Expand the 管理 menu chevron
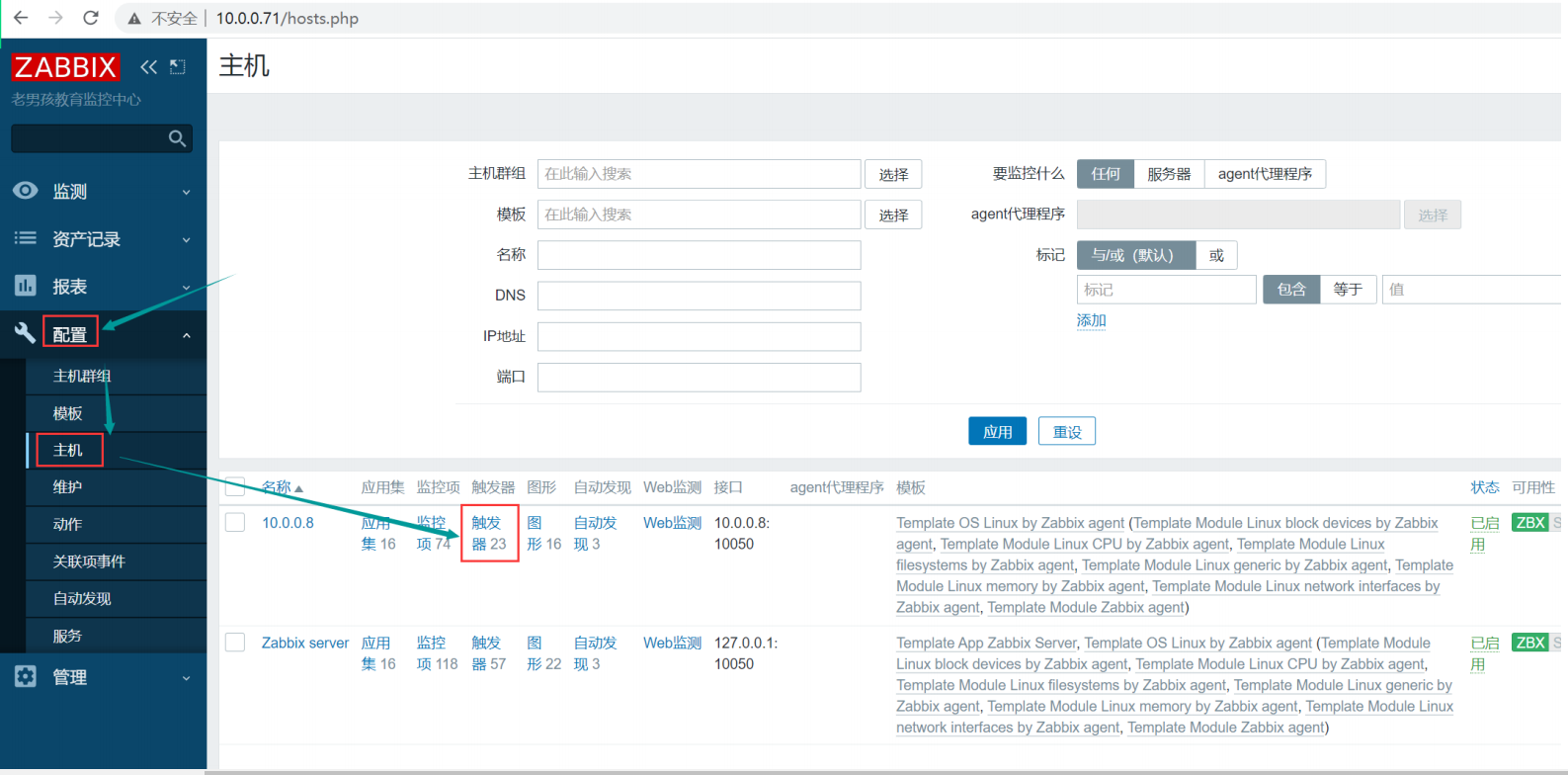Viewport: 1568px width, 775px height. click(187, 678)
